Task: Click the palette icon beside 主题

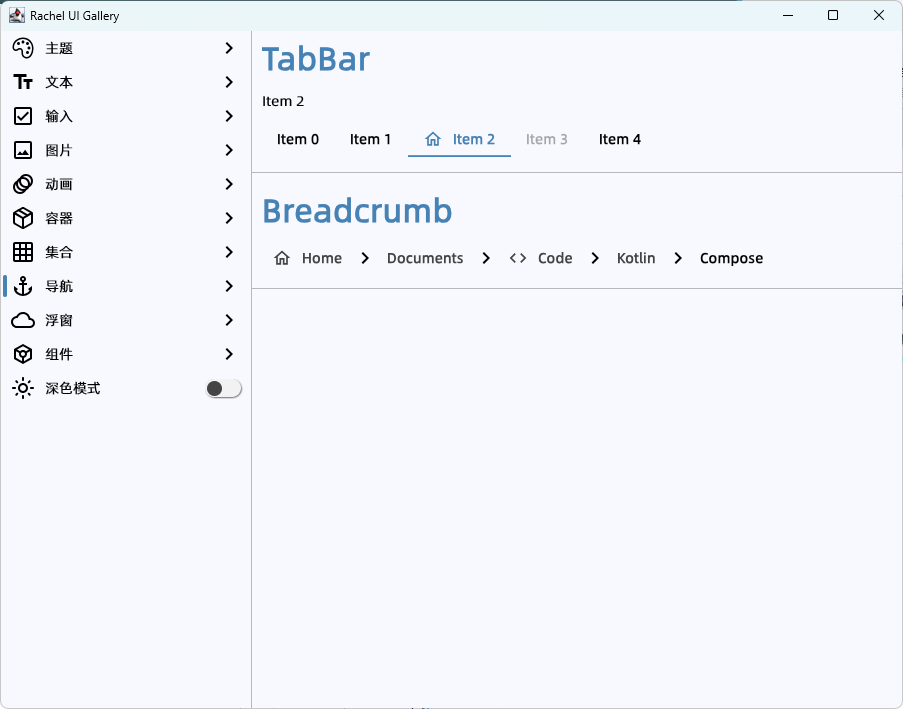Action: pyautogui.click(x=23, y=48)
